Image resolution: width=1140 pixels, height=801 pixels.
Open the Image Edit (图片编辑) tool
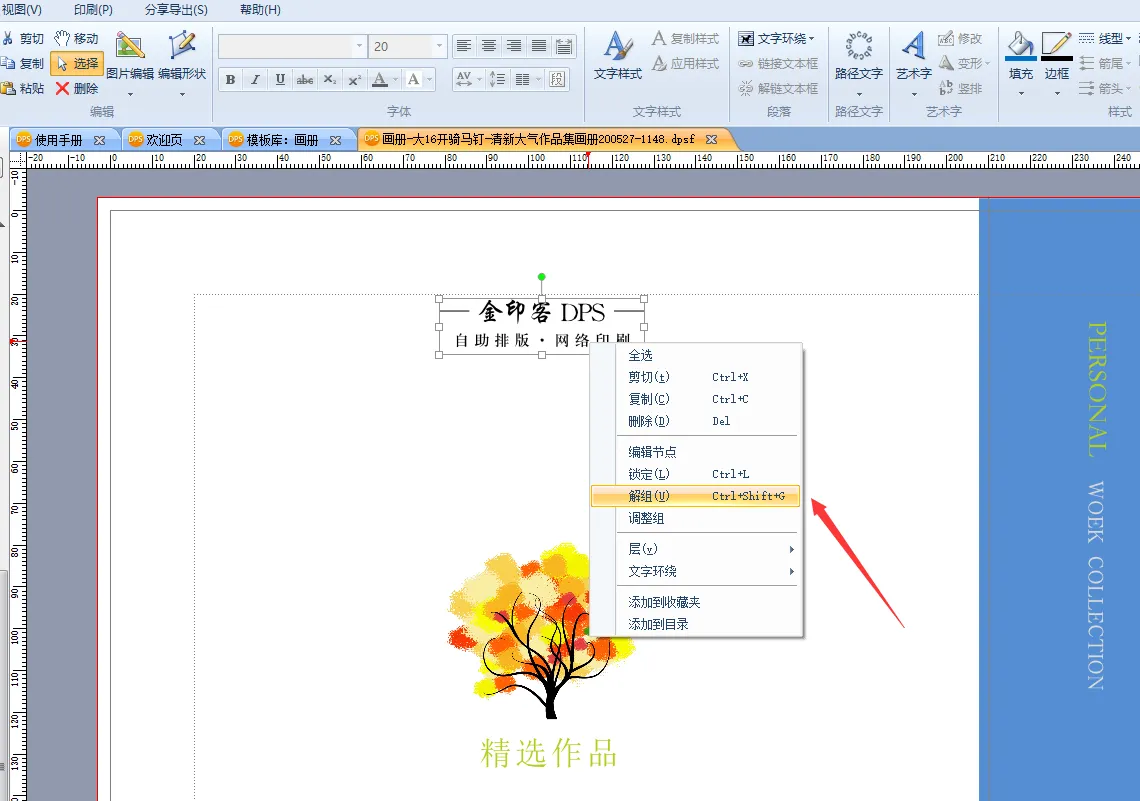point(130,64)
